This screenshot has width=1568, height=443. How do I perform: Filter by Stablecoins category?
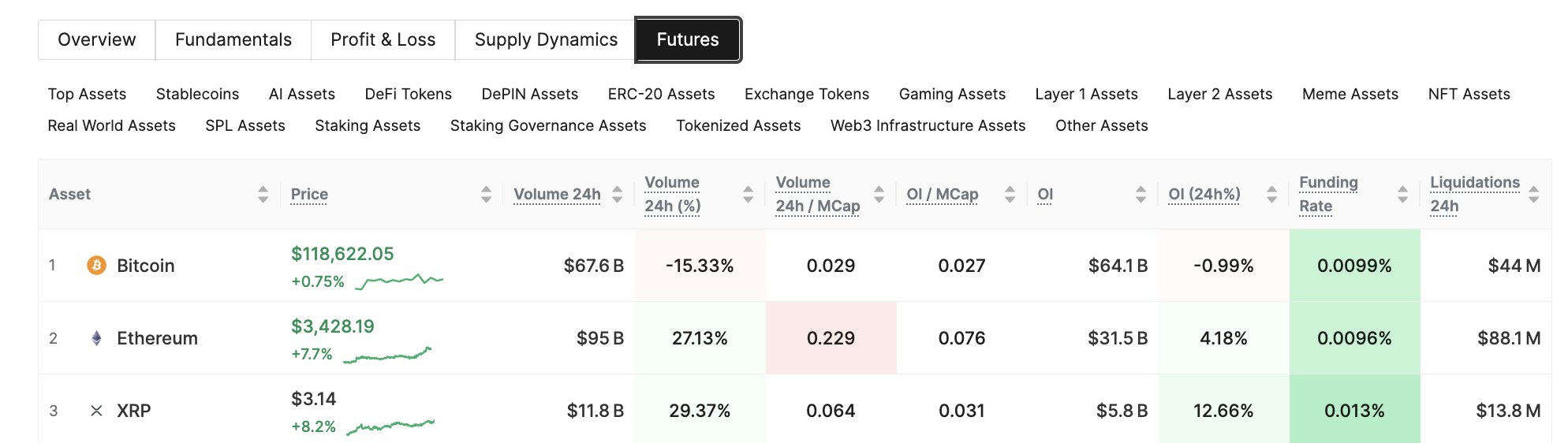pos(197,95)
